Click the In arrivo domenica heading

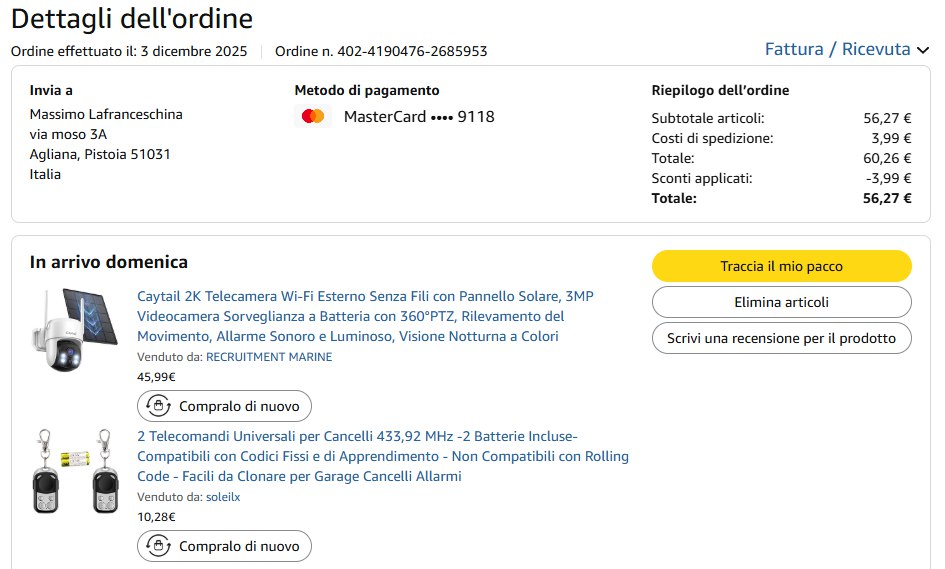[109, 262]
